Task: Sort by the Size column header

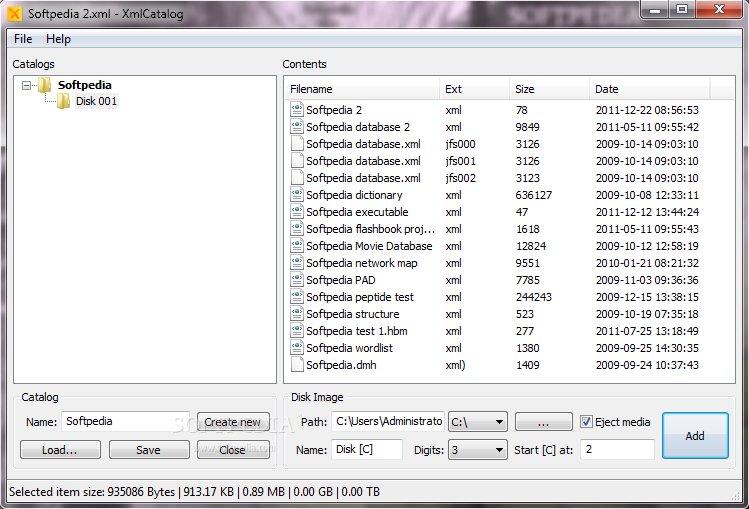Action: [x=549, y=89]
